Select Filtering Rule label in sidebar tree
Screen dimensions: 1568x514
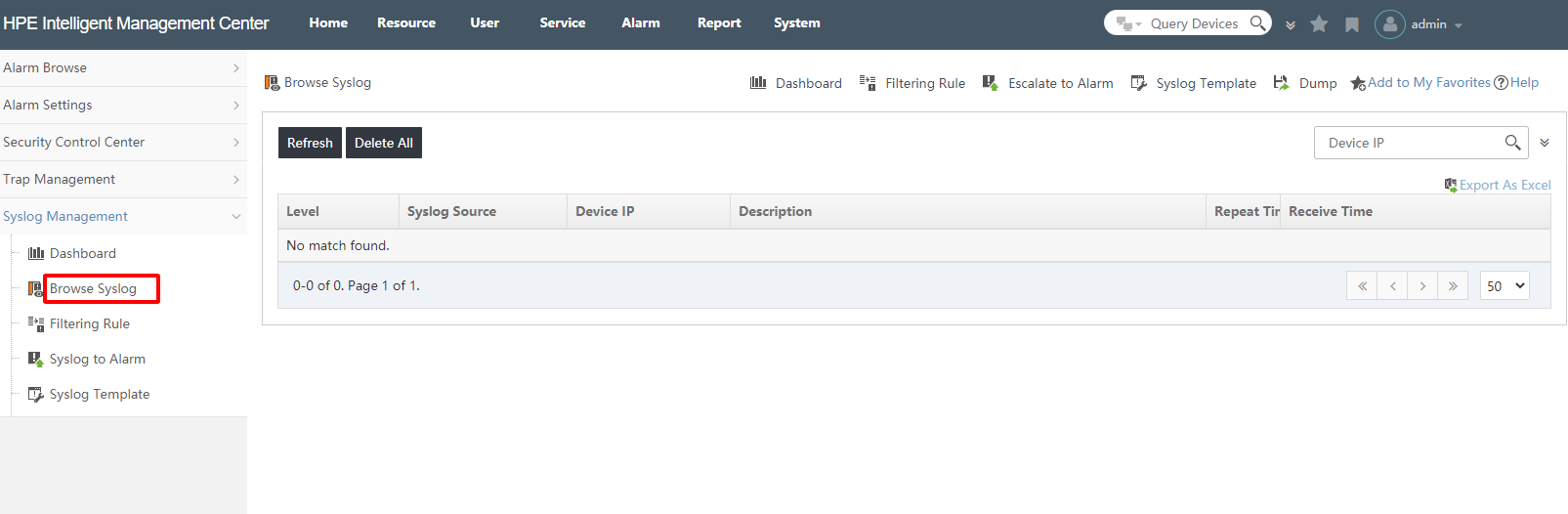click(90, 323)
